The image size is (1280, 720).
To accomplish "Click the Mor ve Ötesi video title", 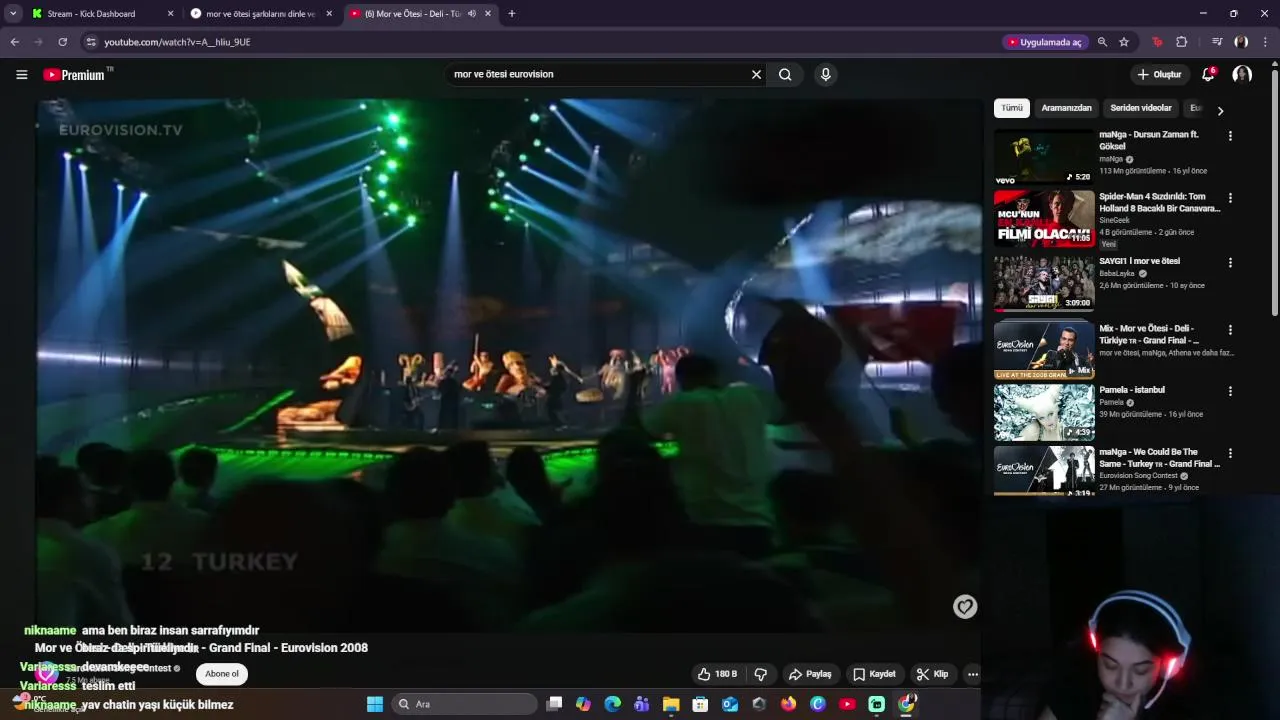I will click(201, 648).
